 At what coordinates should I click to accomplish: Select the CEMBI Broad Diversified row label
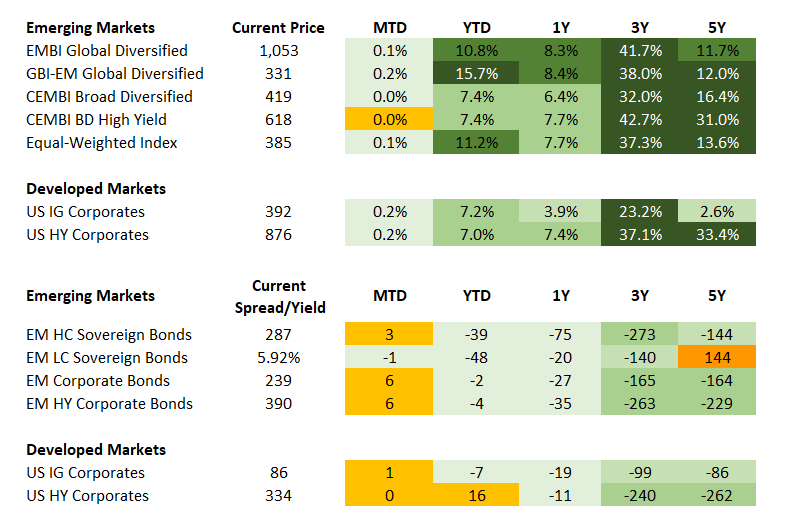[109, 96]
